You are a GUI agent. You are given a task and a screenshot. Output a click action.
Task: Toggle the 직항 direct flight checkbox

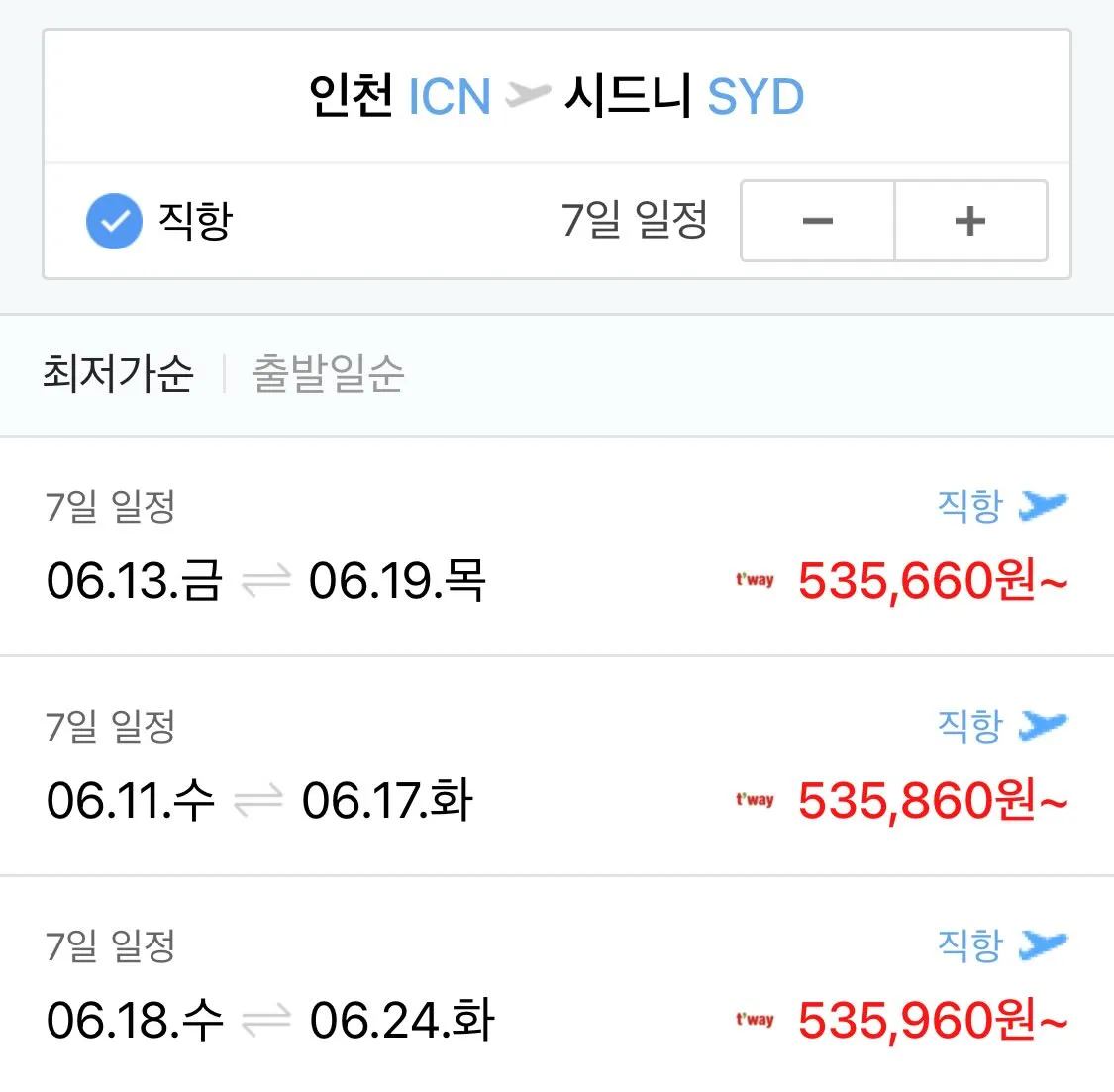[x=115, y=221]
